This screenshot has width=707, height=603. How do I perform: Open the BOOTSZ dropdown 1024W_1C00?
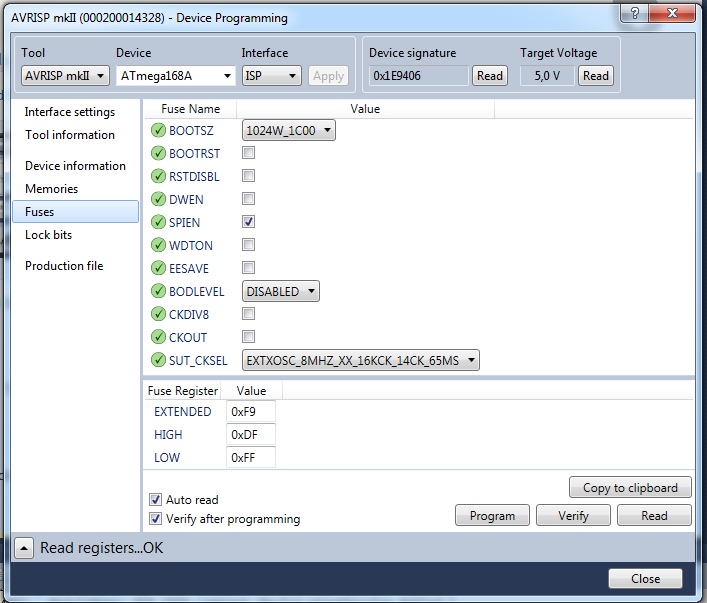tap(289, 131)
